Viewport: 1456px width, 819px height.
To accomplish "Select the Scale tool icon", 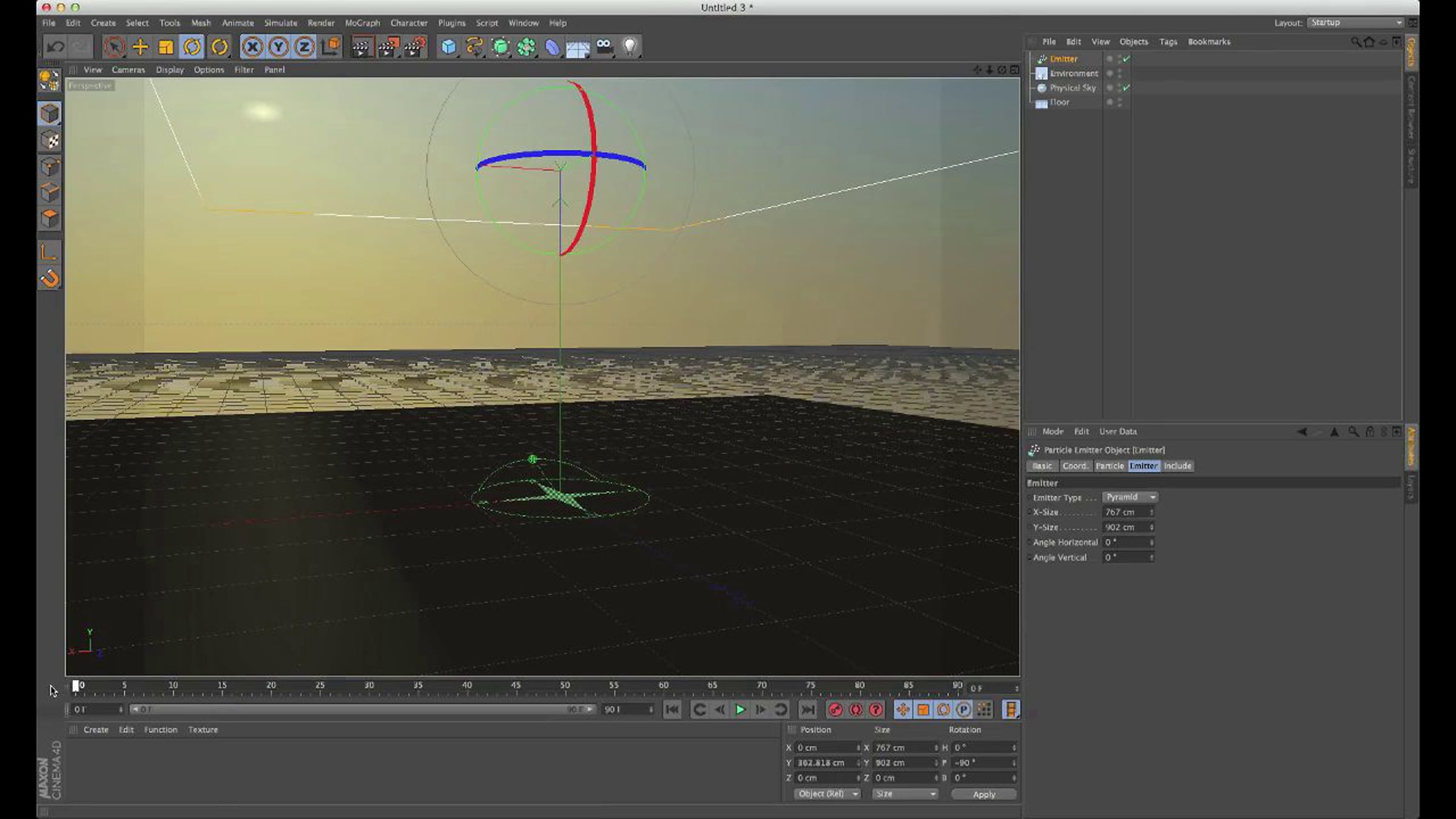I will pos(166,47).
